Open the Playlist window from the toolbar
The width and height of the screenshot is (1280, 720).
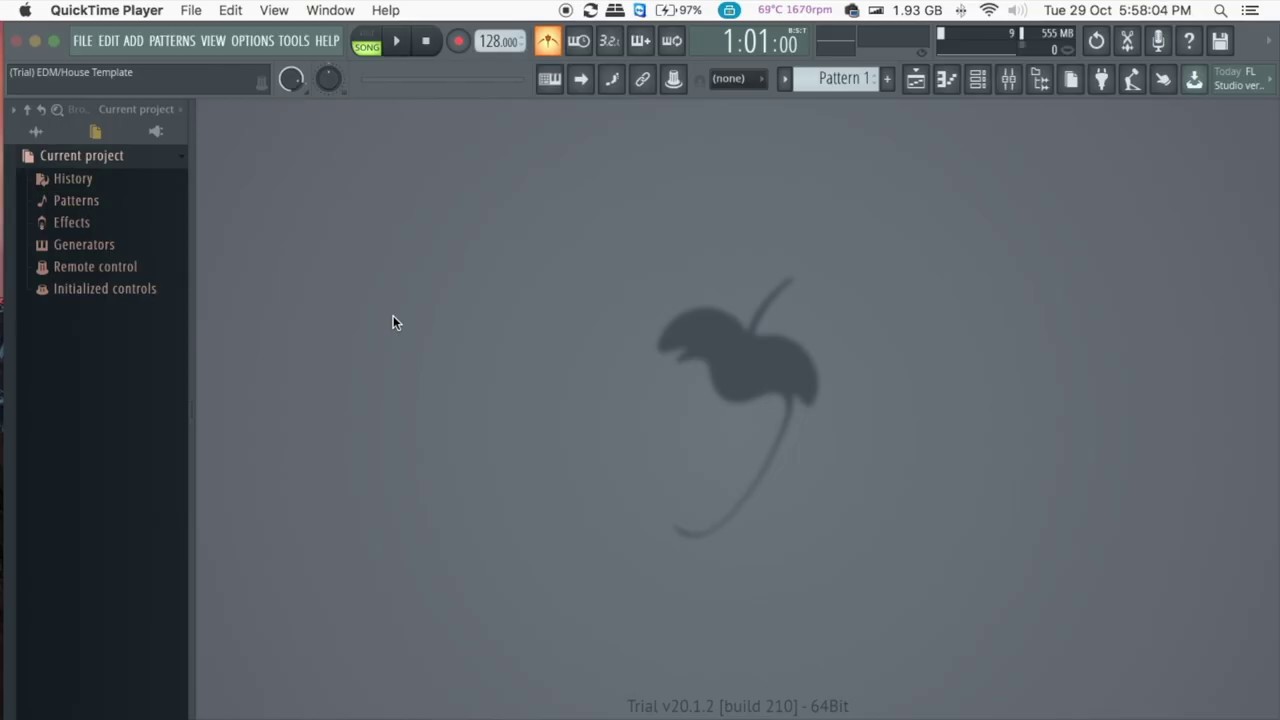click(x=916, y=80)
